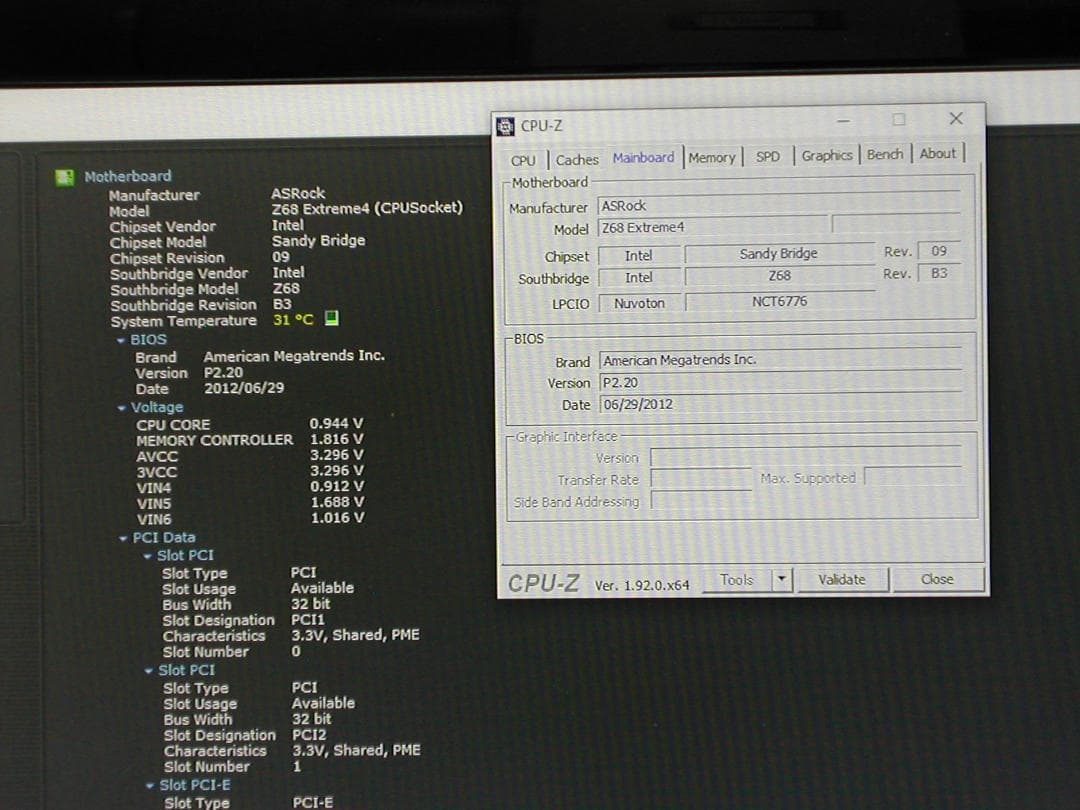Click the green Motherboard icon in left panel
Viewport: 1080px width, 810px height.
pyautogui.click(x=66, y=176)
